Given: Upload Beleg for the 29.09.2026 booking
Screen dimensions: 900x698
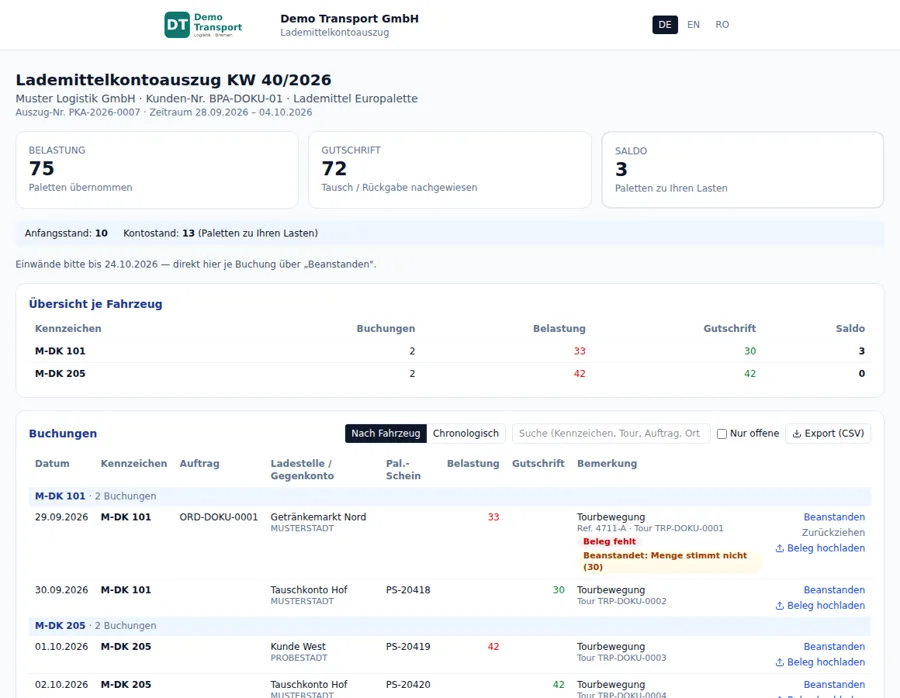Looking at the screenshot, I should (820, 548).
